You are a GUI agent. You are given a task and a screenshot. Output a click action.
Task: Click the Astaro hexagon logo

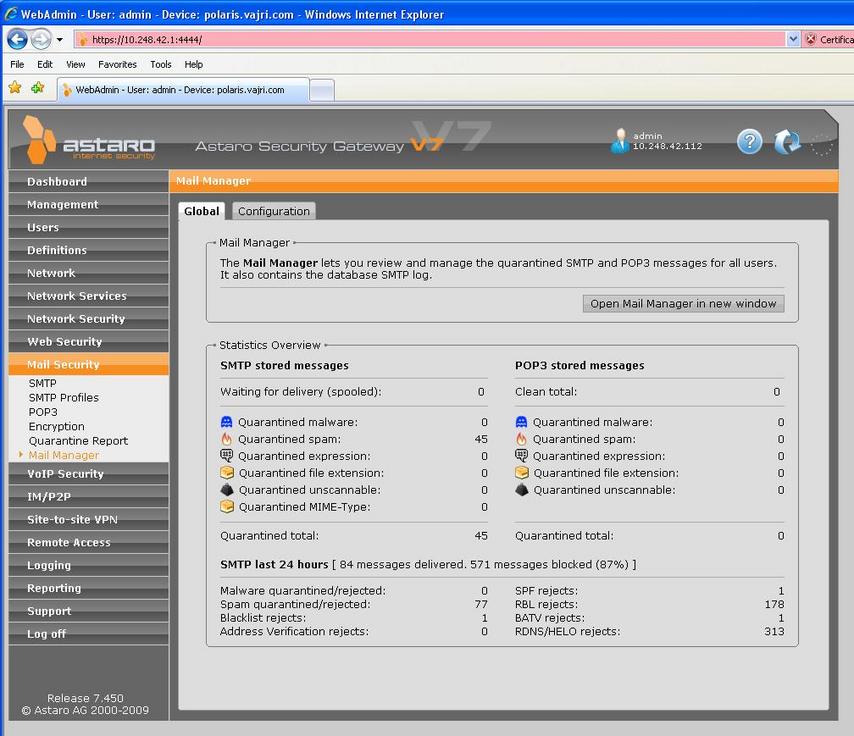pos(39,139)
